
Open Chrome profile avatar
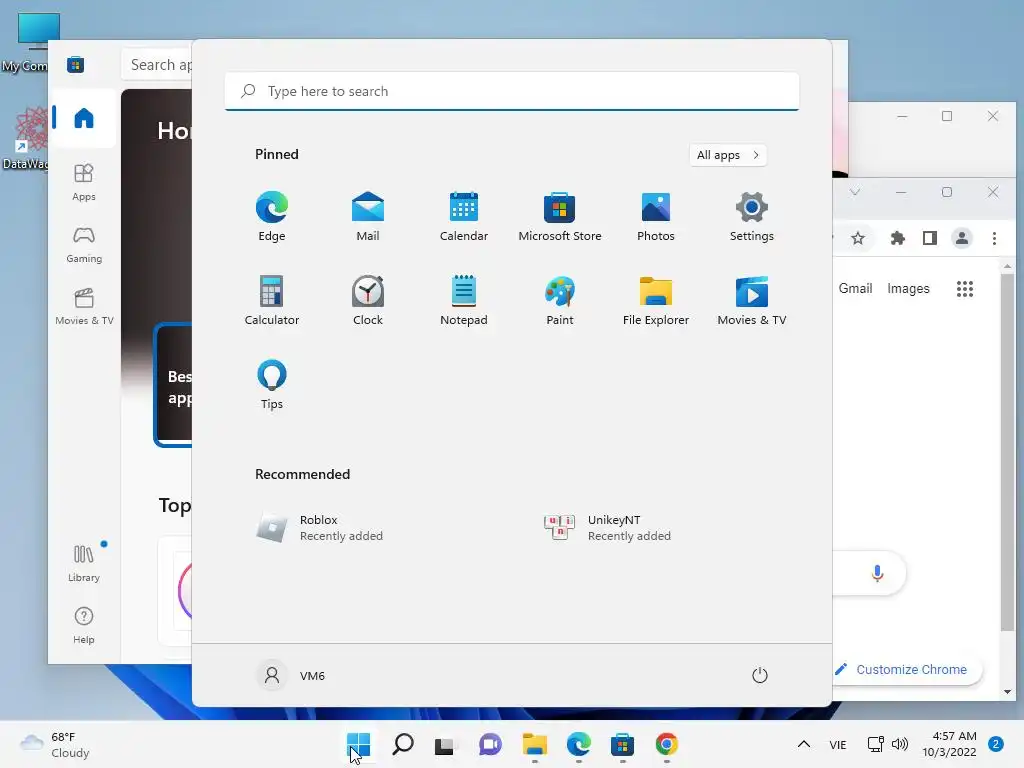(x=962, y=238)
